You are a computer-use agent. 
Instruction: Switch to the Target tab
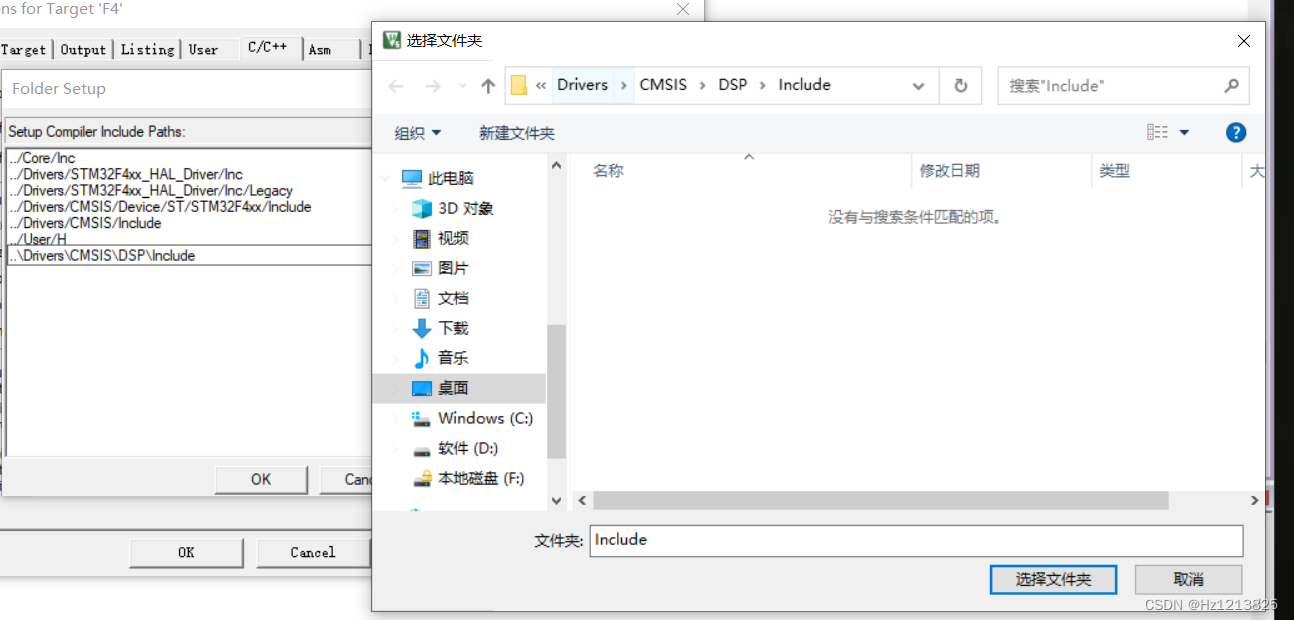coord(23,49)
